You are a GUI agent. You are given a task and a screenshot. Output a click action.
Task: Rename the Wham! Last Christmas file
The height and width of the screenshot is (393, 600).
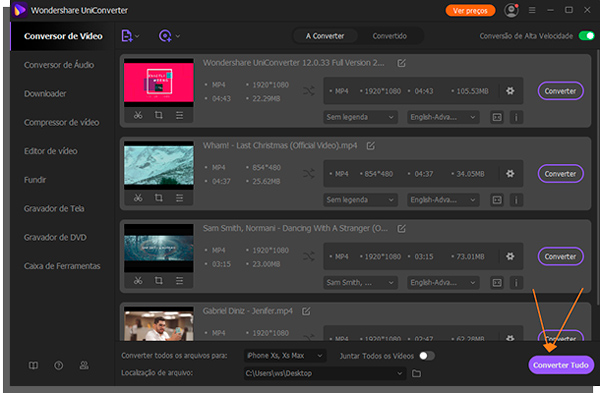coord(371,146)
